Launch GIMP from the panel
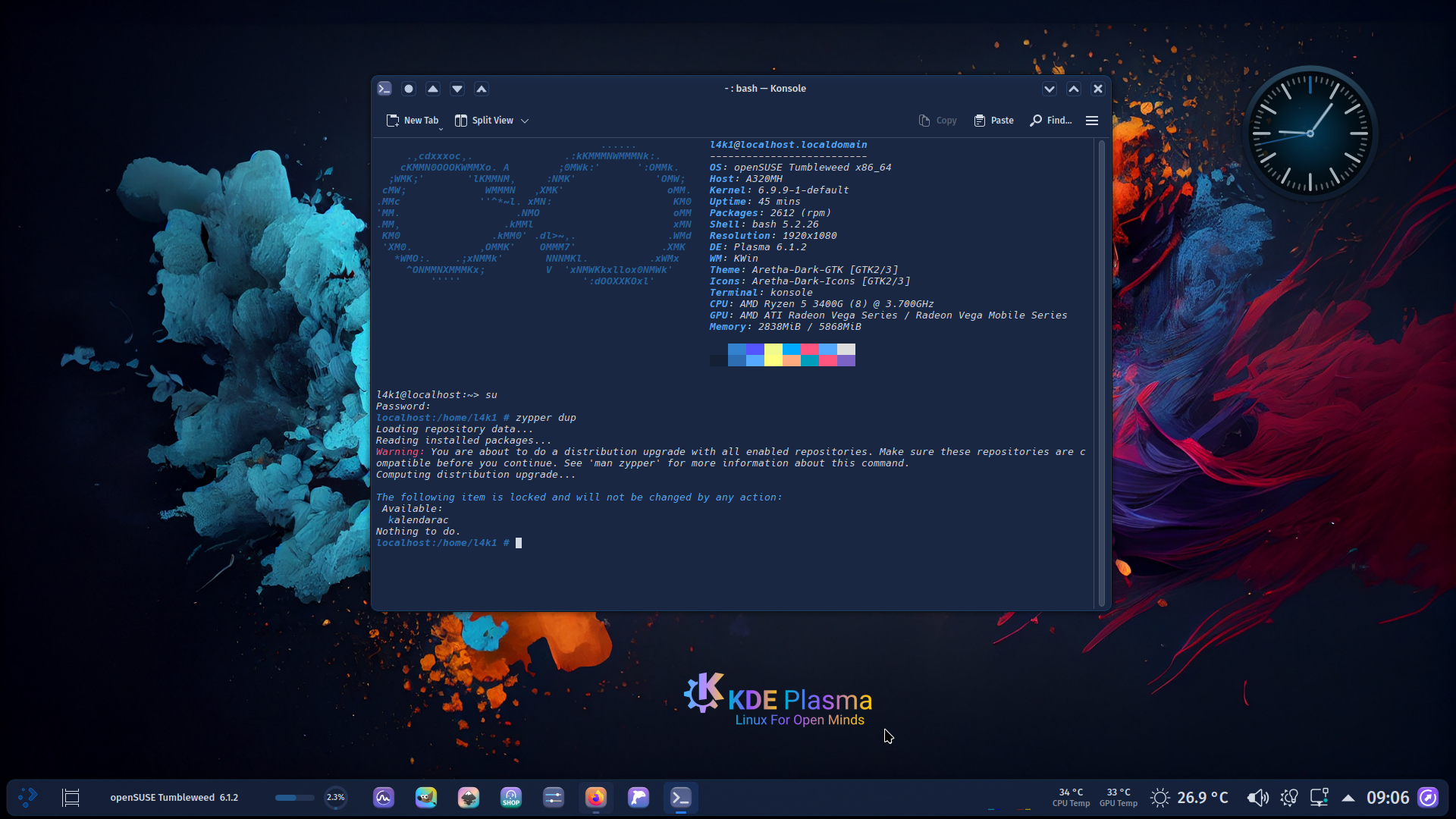This screenshot has height=819, width=1456. (x=426, y=798)
